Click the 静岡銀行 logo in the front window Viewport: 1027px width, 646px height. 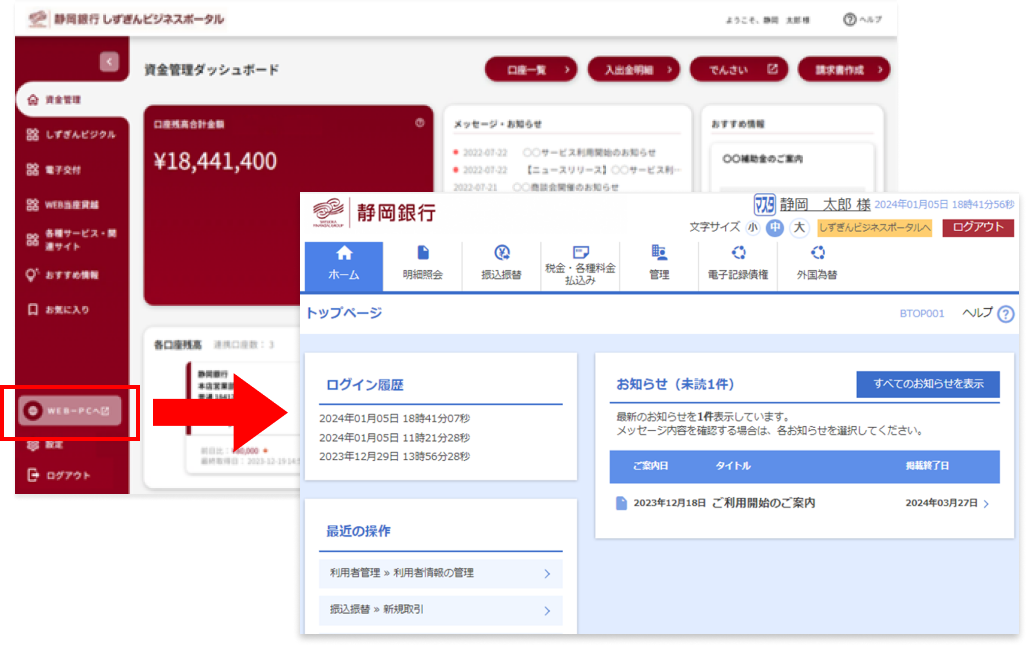[375, 212]
